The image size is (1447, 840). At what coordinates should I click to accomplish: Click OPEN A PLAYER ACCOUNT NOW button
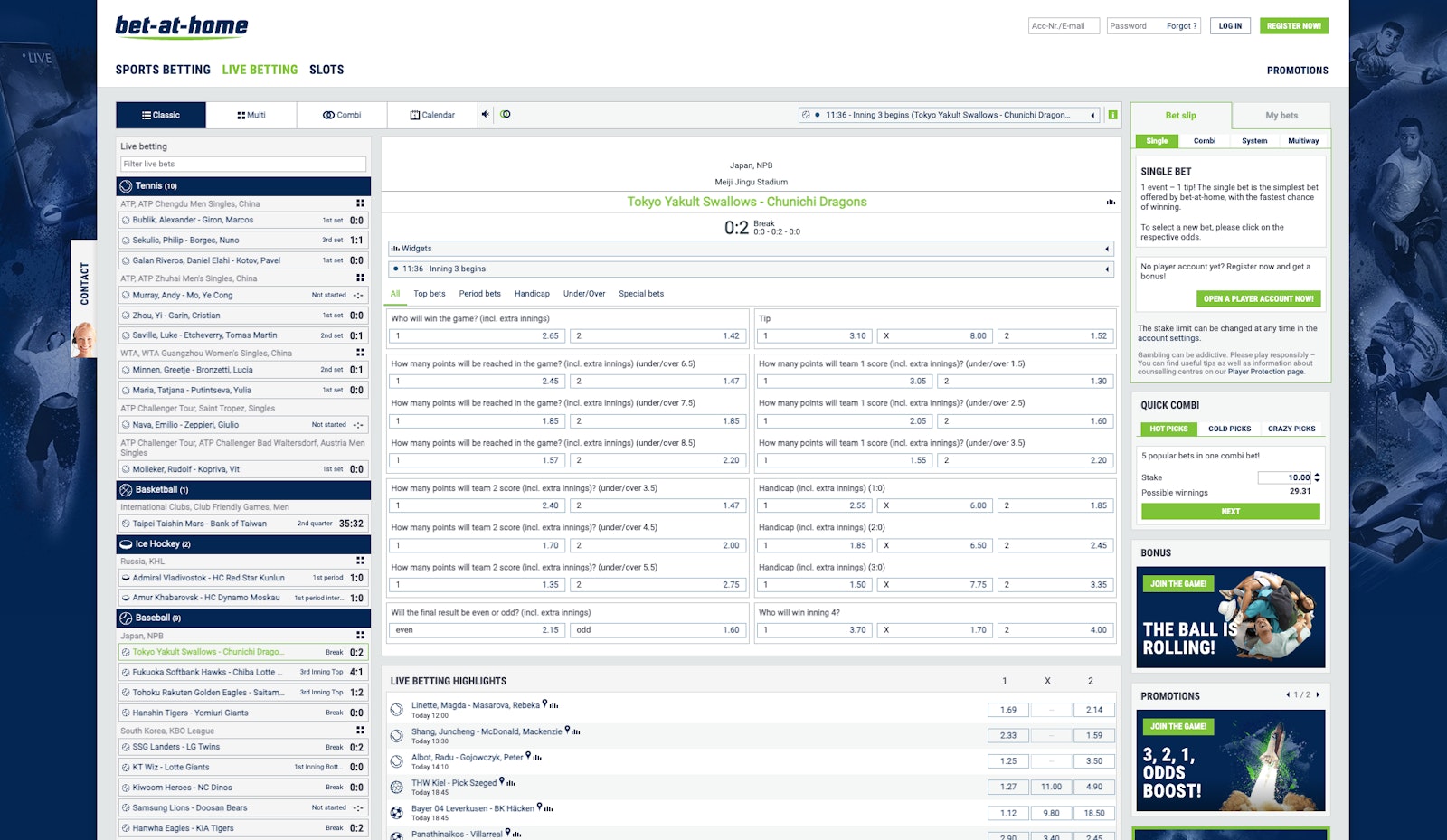pos(1258,298)
